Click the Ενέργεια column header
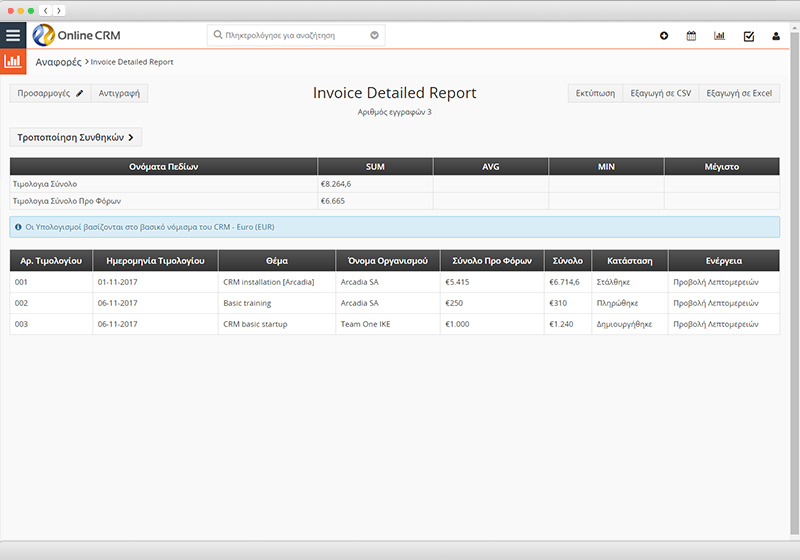Image resolution: width=800 pixels, height=560 pixels. [724, 261]
